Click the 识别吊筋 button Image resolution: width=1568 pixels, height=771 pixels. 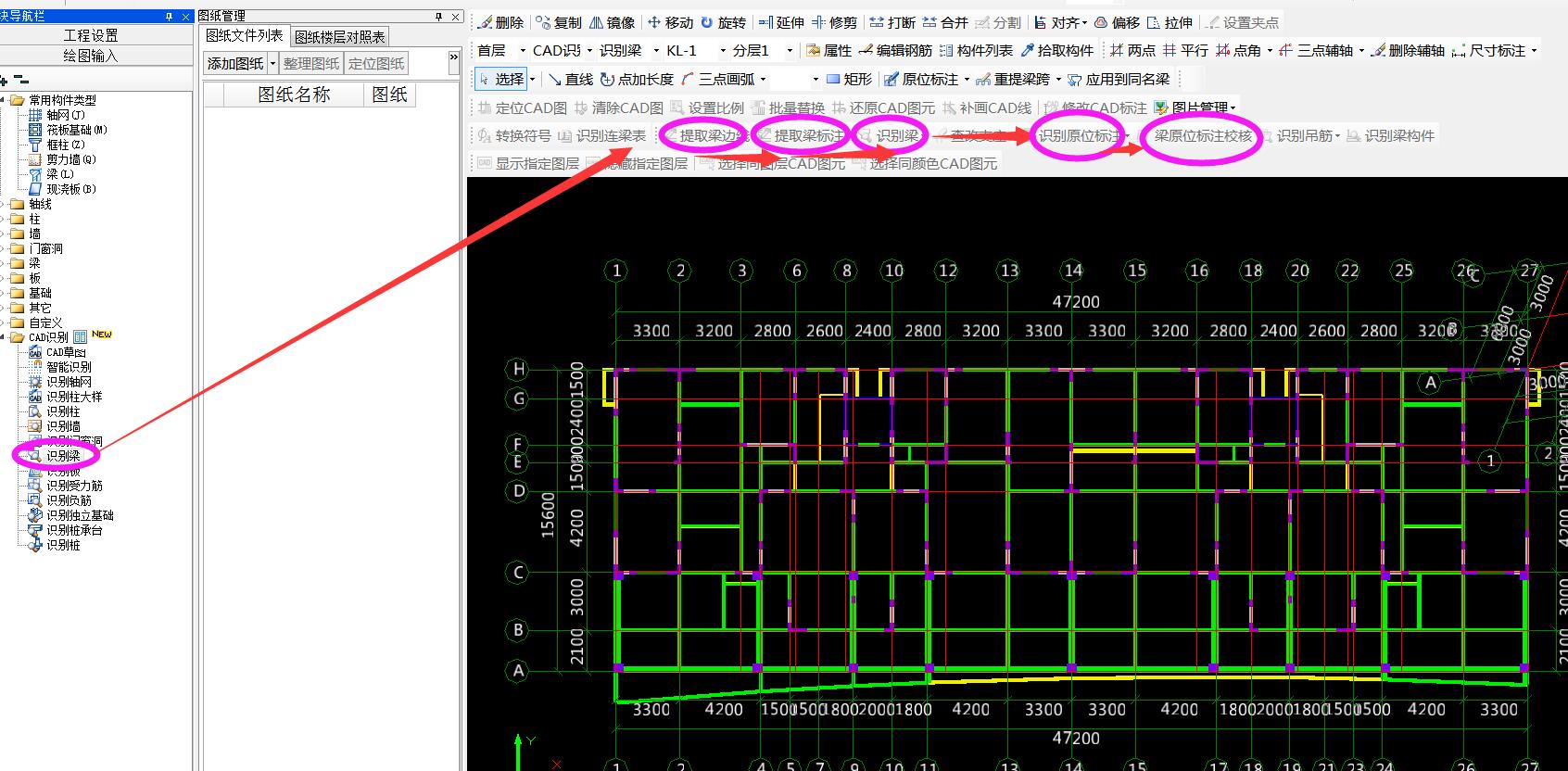click(x=1301, y=135)
